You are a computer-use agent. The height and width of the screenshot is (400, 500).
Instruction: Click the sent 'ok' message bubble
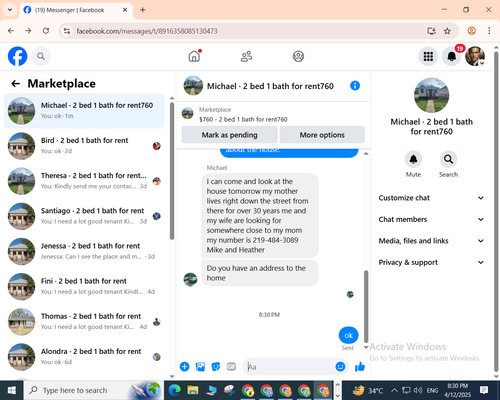tap(348, 335)
